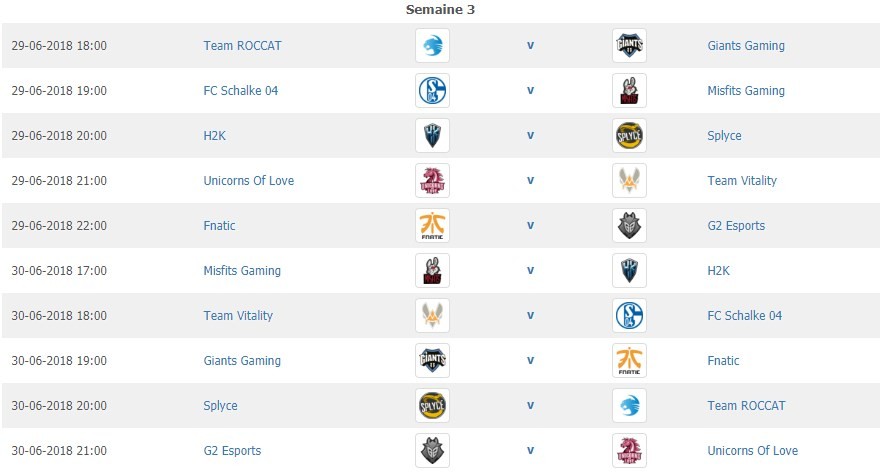This screenshot has width=881, height=474.
Task: Click the 'v' in the H2K versus Splyce match
Action: click(530, 135)
